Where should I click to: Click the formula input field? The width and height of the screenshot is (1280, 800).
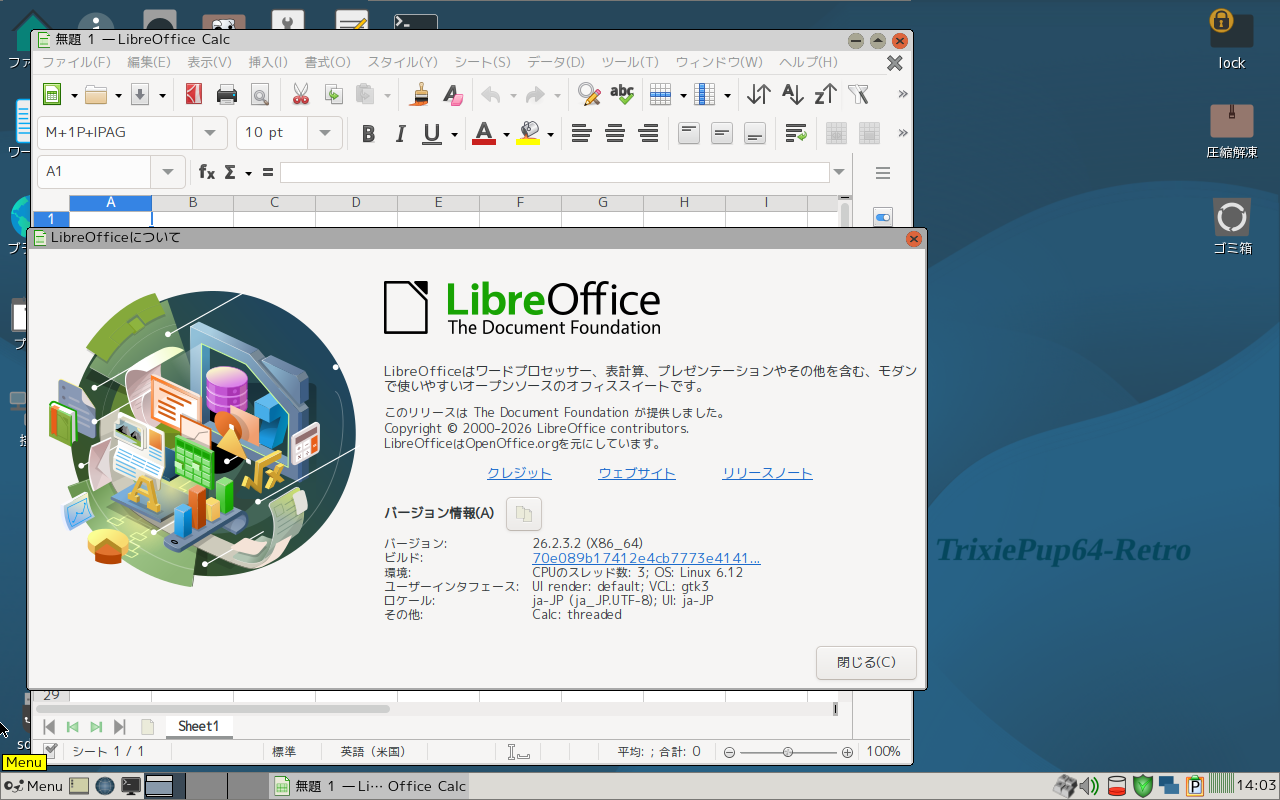555,172
